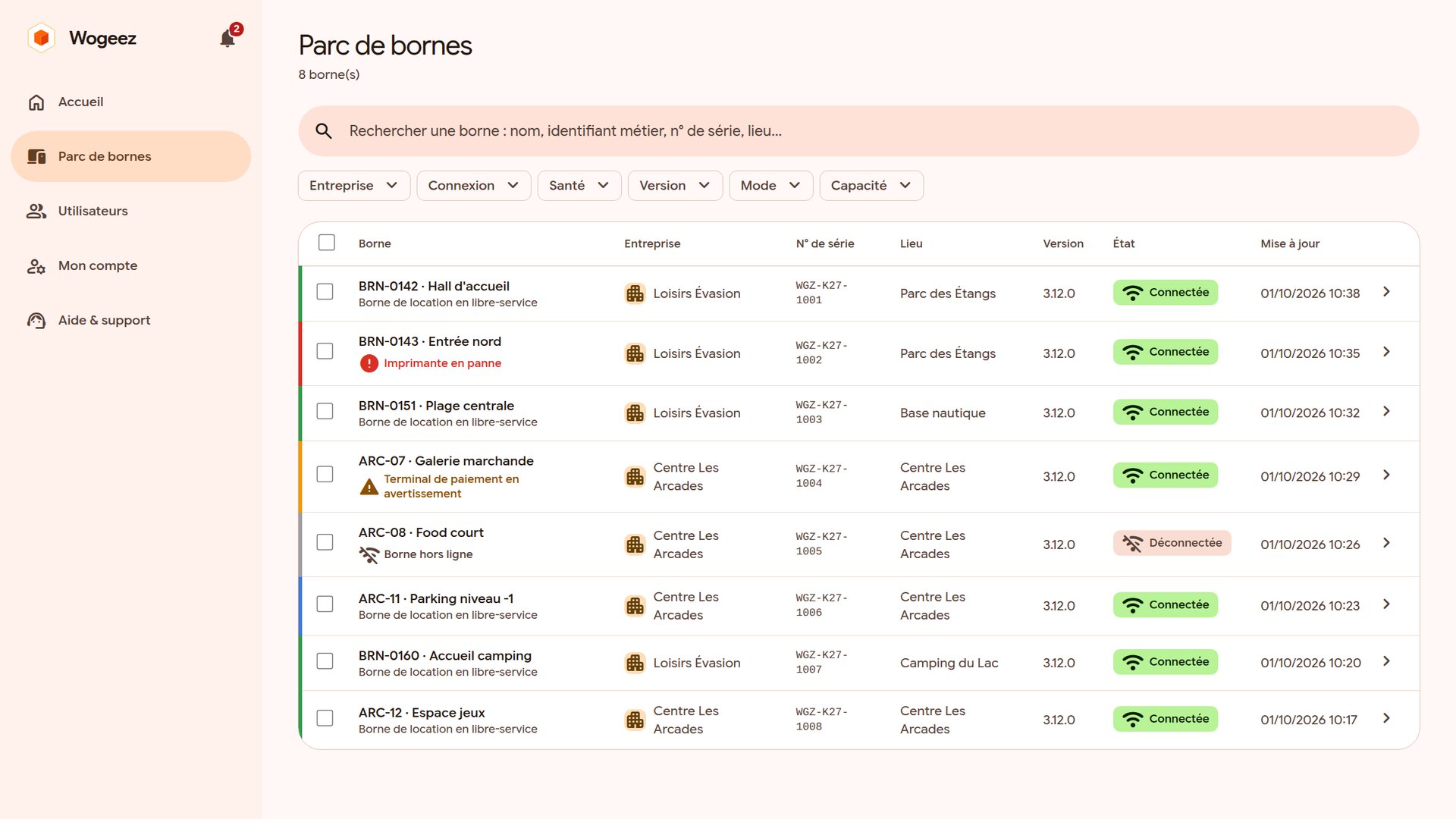Tick the checkbox for ARC-12 Espace jeux
This screenshot has height=819, width=1456.
coord(325,718)
